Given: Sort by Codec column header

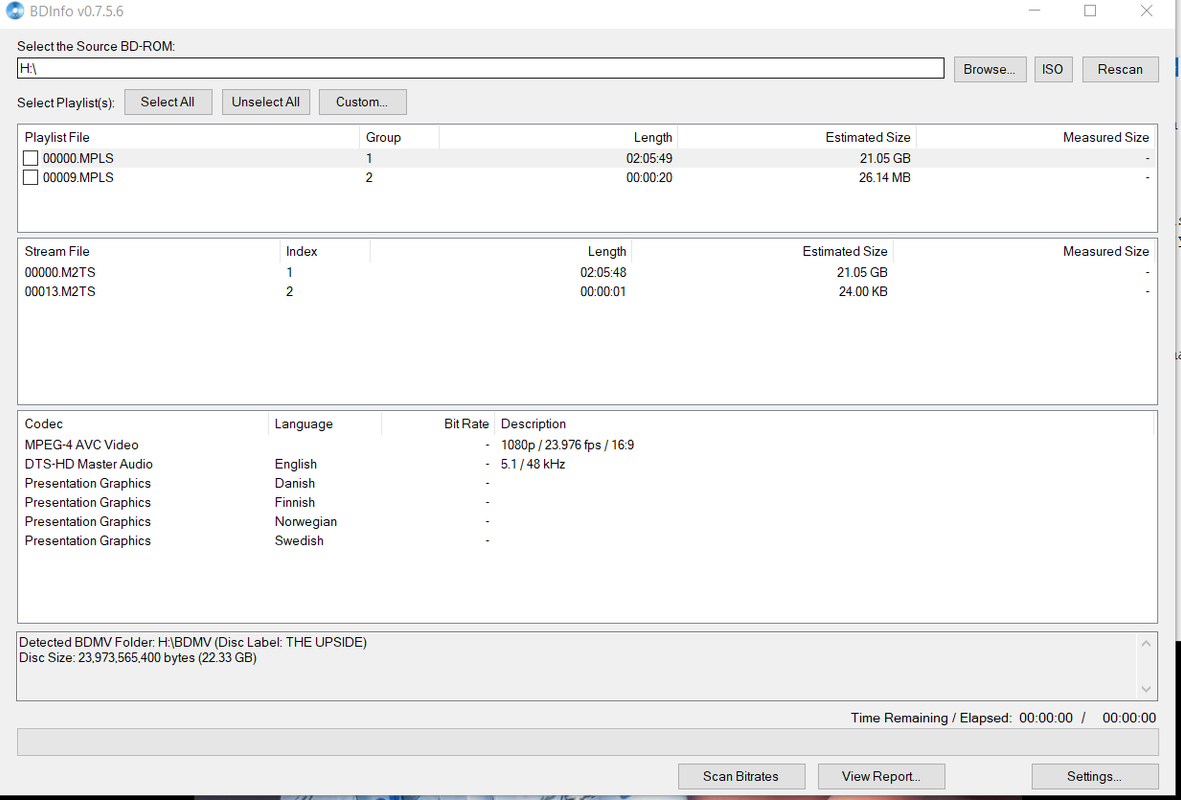Looking at the screenshot, I should [x=144, y=423].
